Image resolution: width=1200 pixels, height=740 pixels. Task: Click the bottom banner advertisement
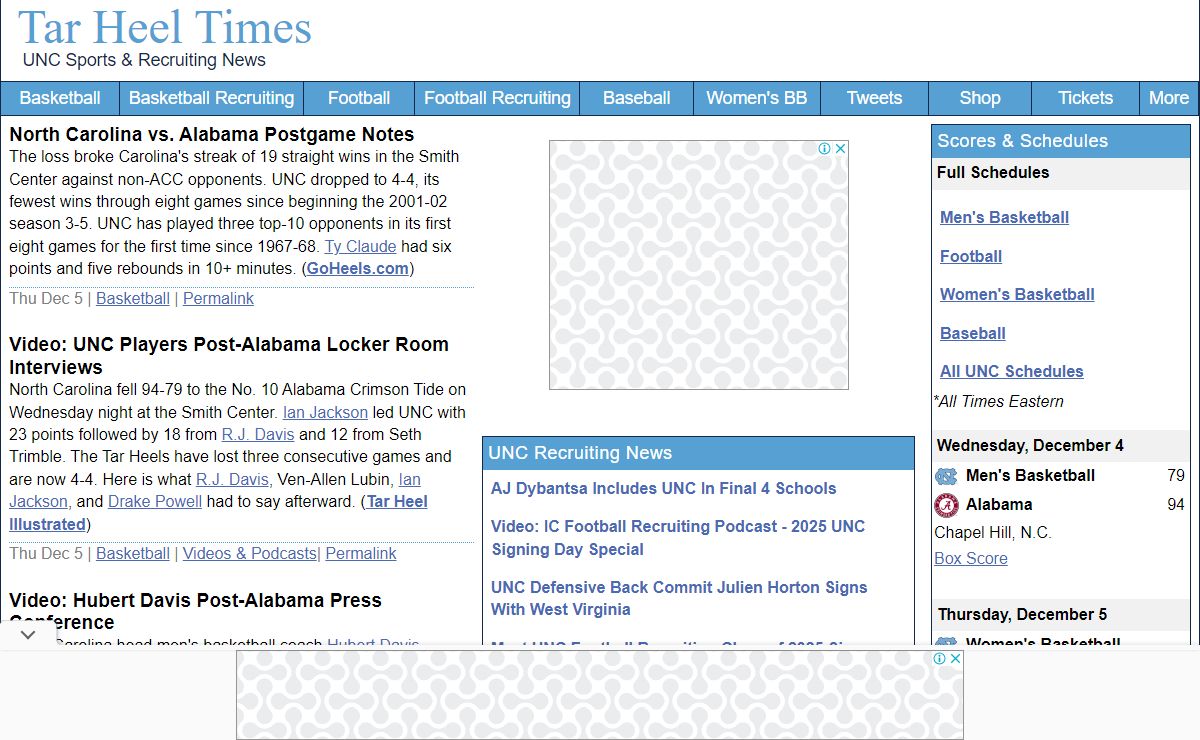click(600, 695)
